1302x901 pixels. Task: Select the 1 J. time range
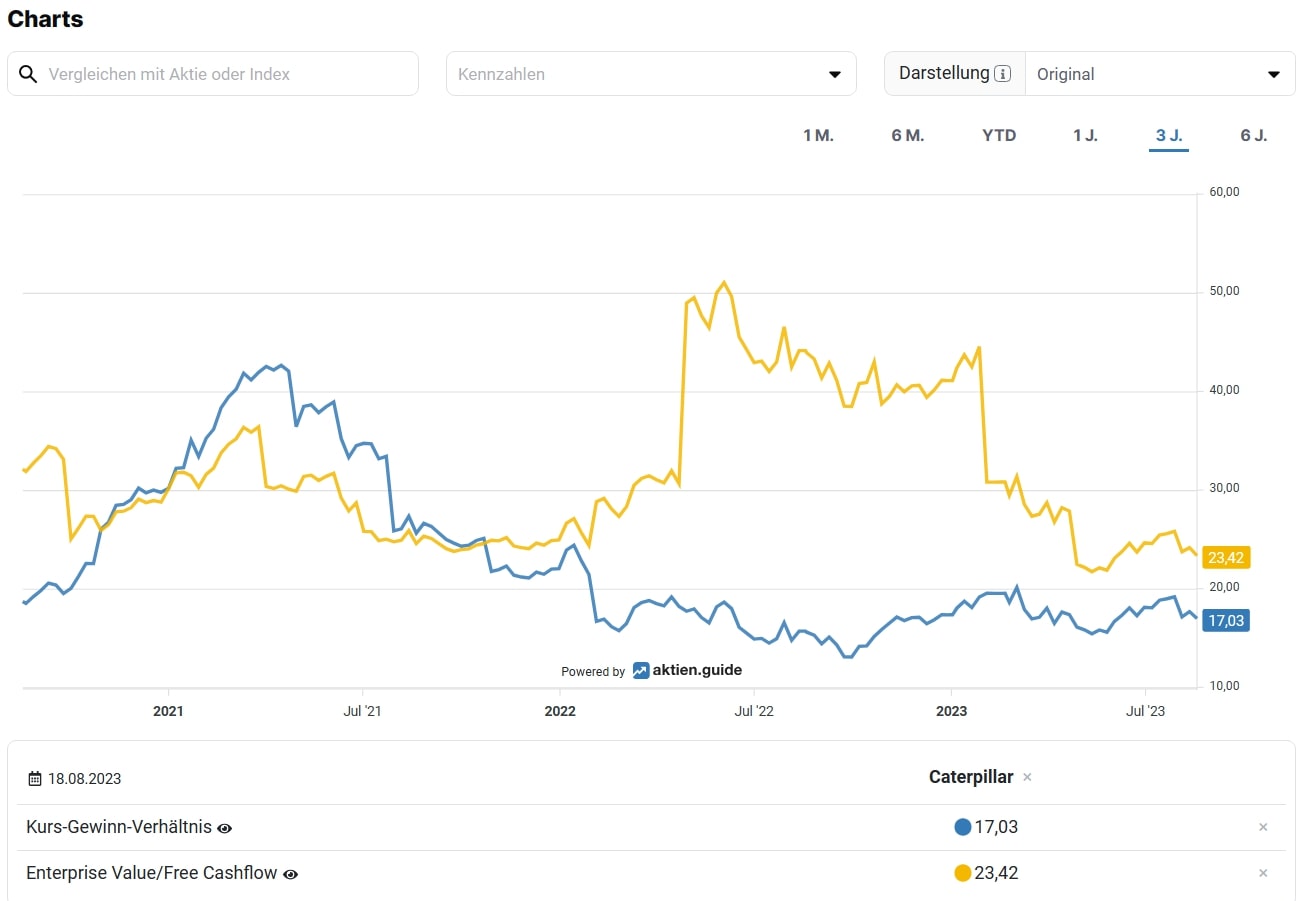pos(1085,135)
